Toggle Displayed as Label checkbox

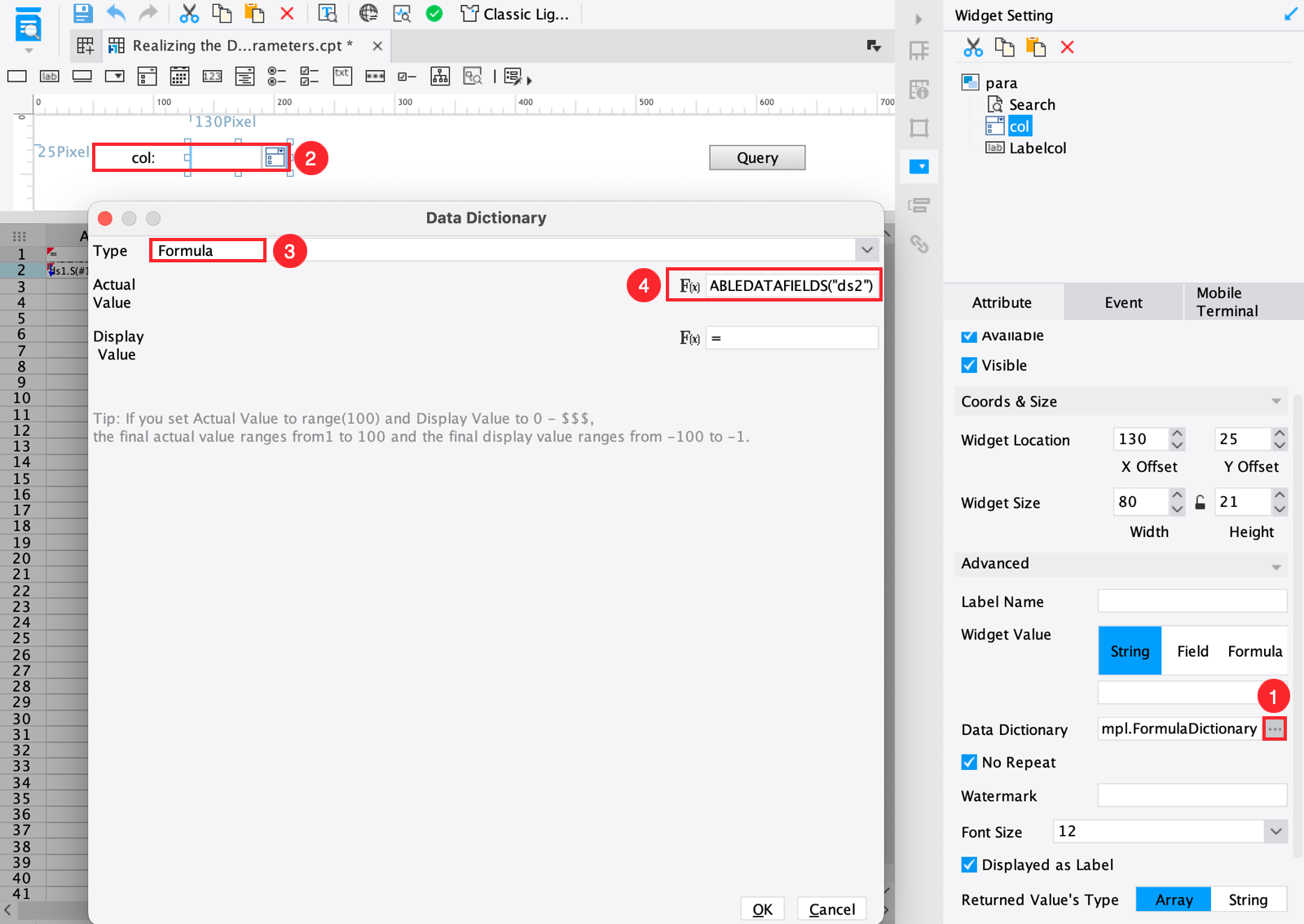(x=969, y=865)
